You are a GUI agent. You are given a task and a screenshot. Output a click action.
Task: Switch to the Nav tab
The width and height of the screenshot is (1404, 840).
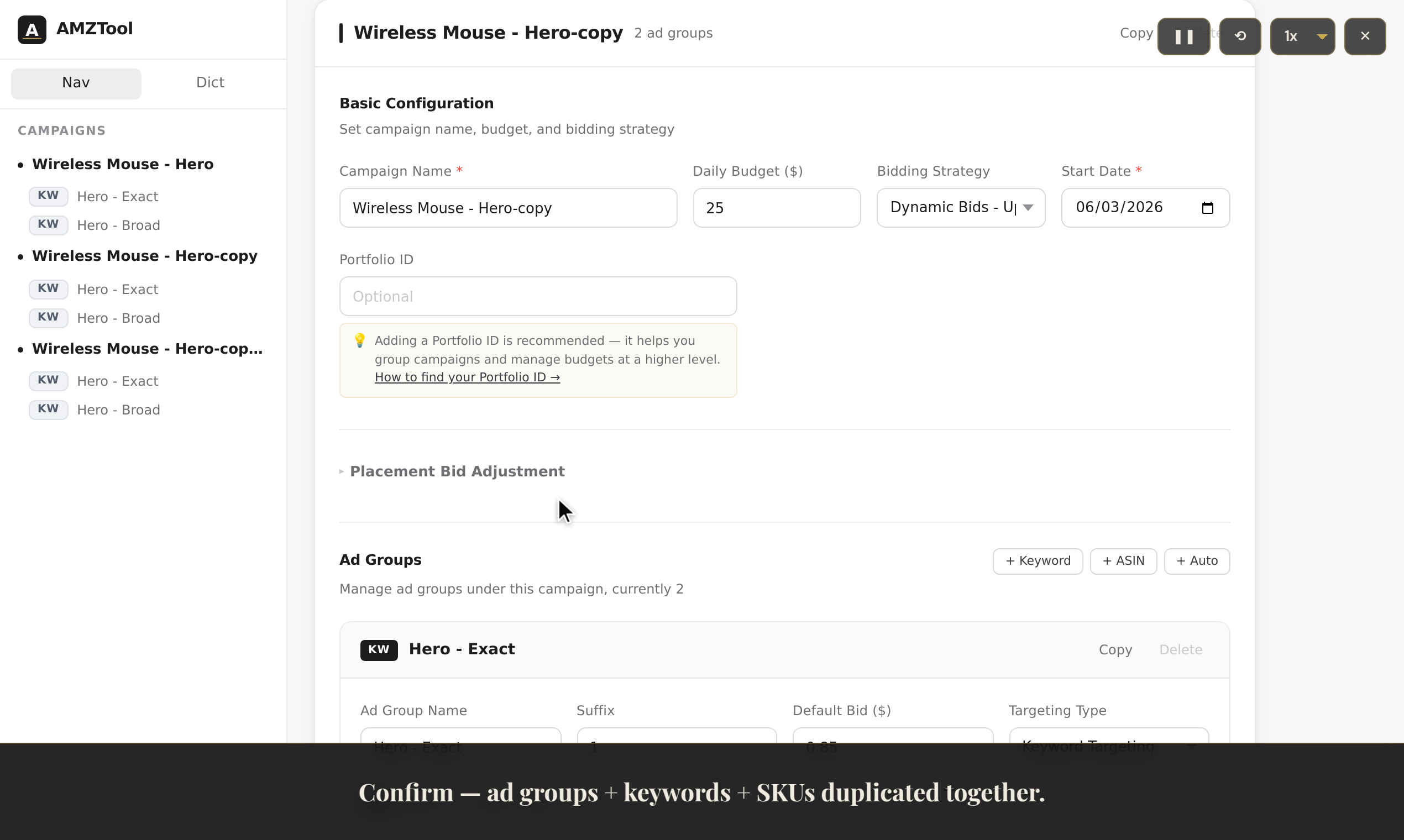point(76,83)
